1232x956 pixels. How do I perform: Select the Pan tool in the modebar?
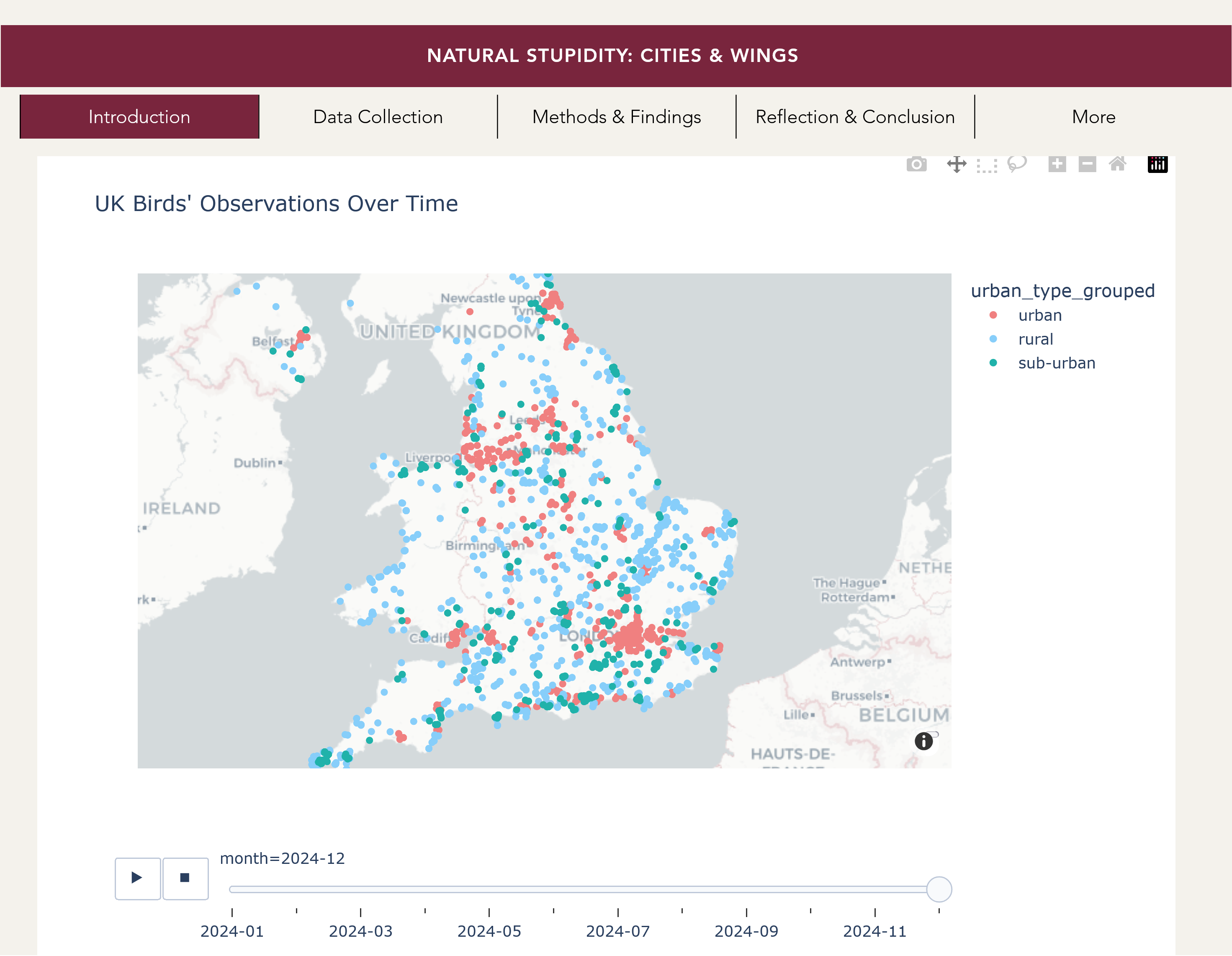(956, 164)
